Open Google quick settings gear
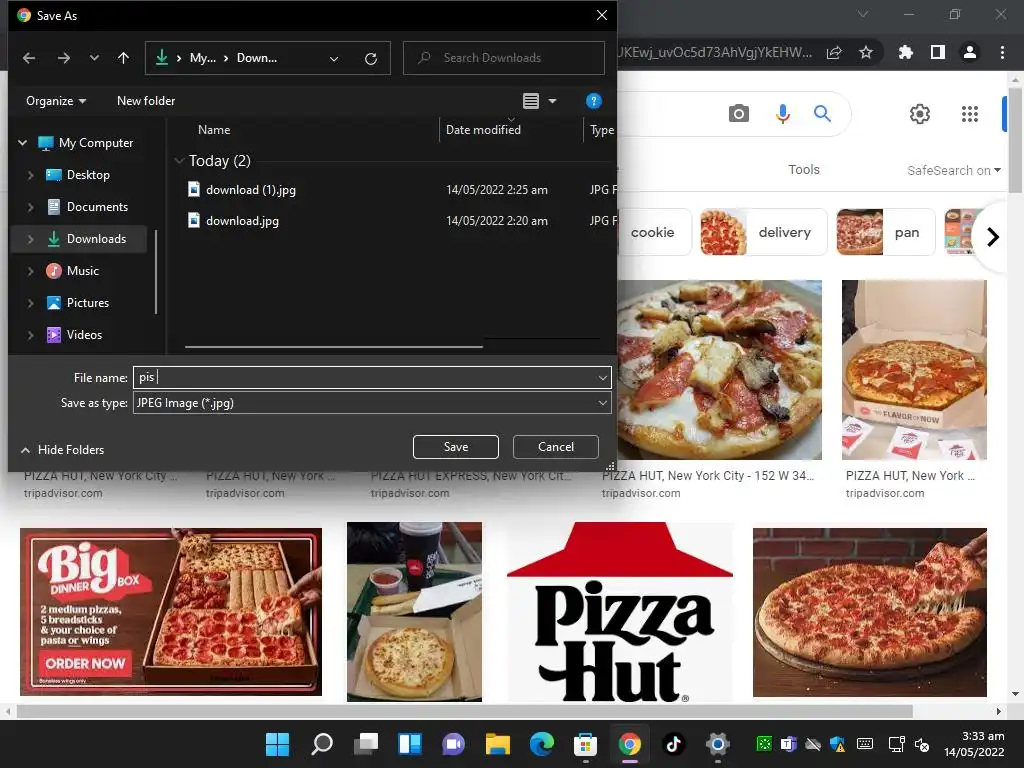 click(920, 114)
